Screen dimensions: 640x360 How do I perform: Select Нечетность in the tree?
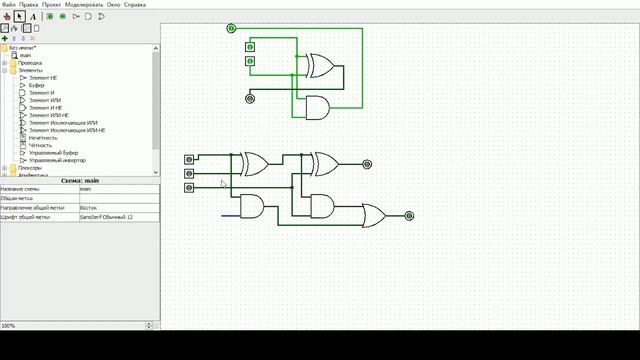coord(43,138)
